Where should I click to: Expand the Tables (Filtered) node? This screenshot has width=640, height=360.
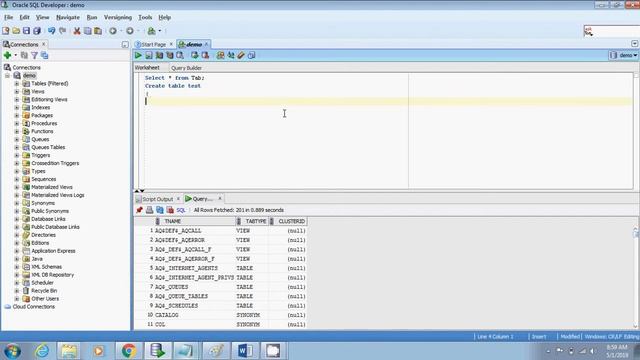tap(17, 84)
